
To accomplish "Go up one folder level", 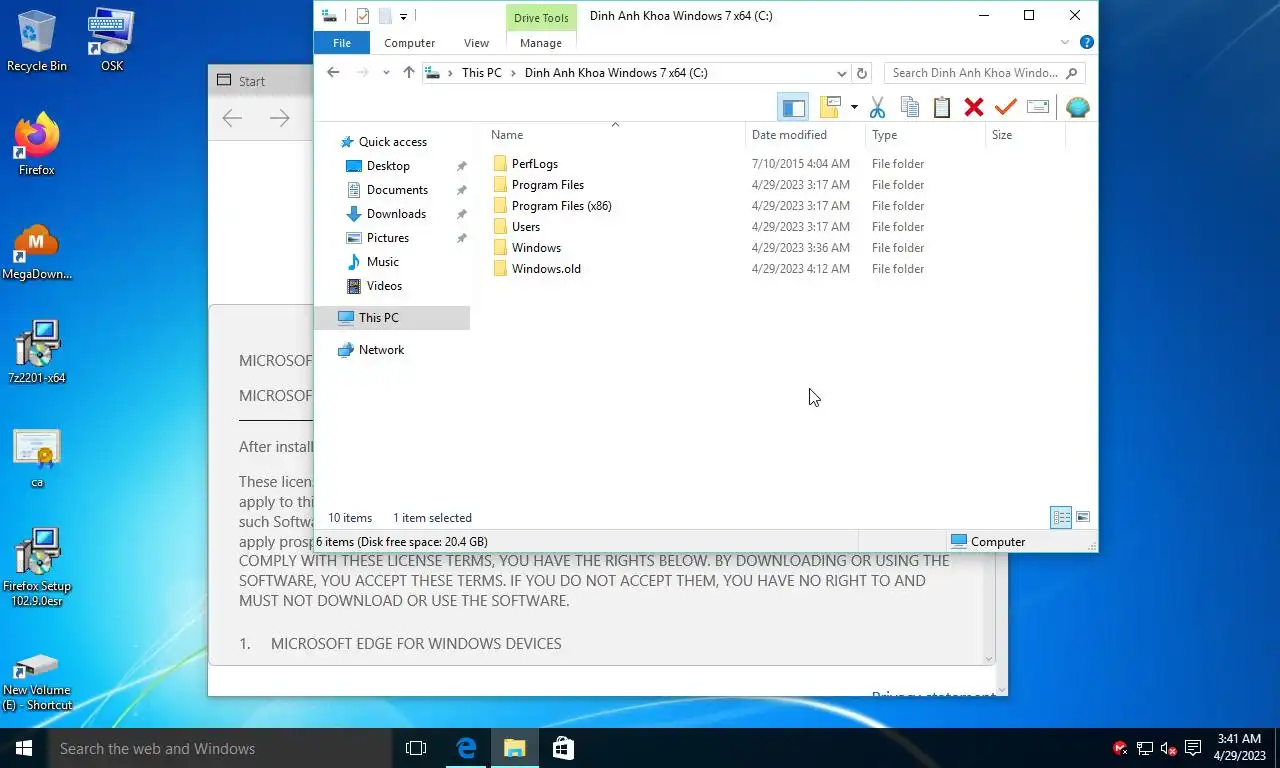I will [x=408, y=73].
